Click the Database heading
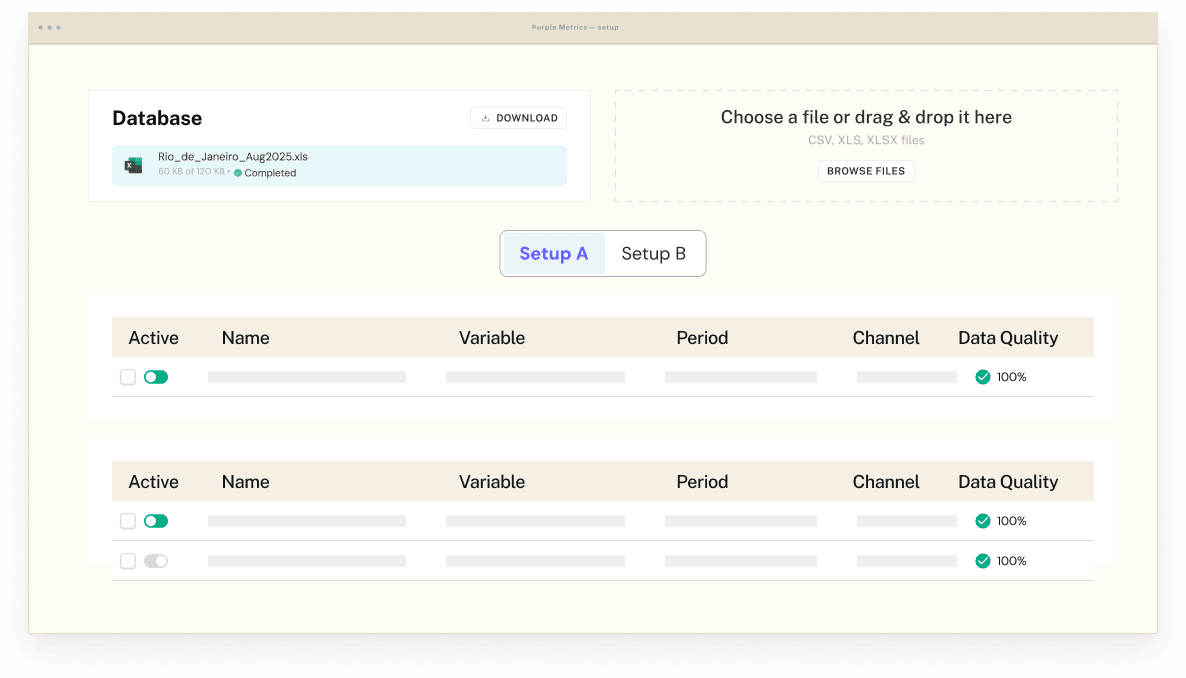The height and width of the screenshot is (678, 1186). pyautogui.click(x=157, y=118)
